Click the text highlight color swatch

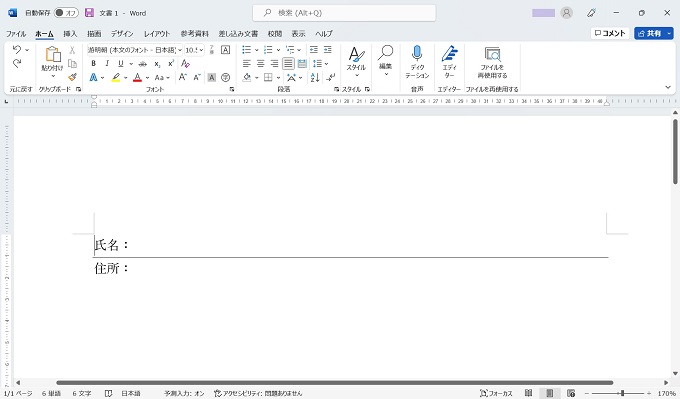(x=116, y=78)
